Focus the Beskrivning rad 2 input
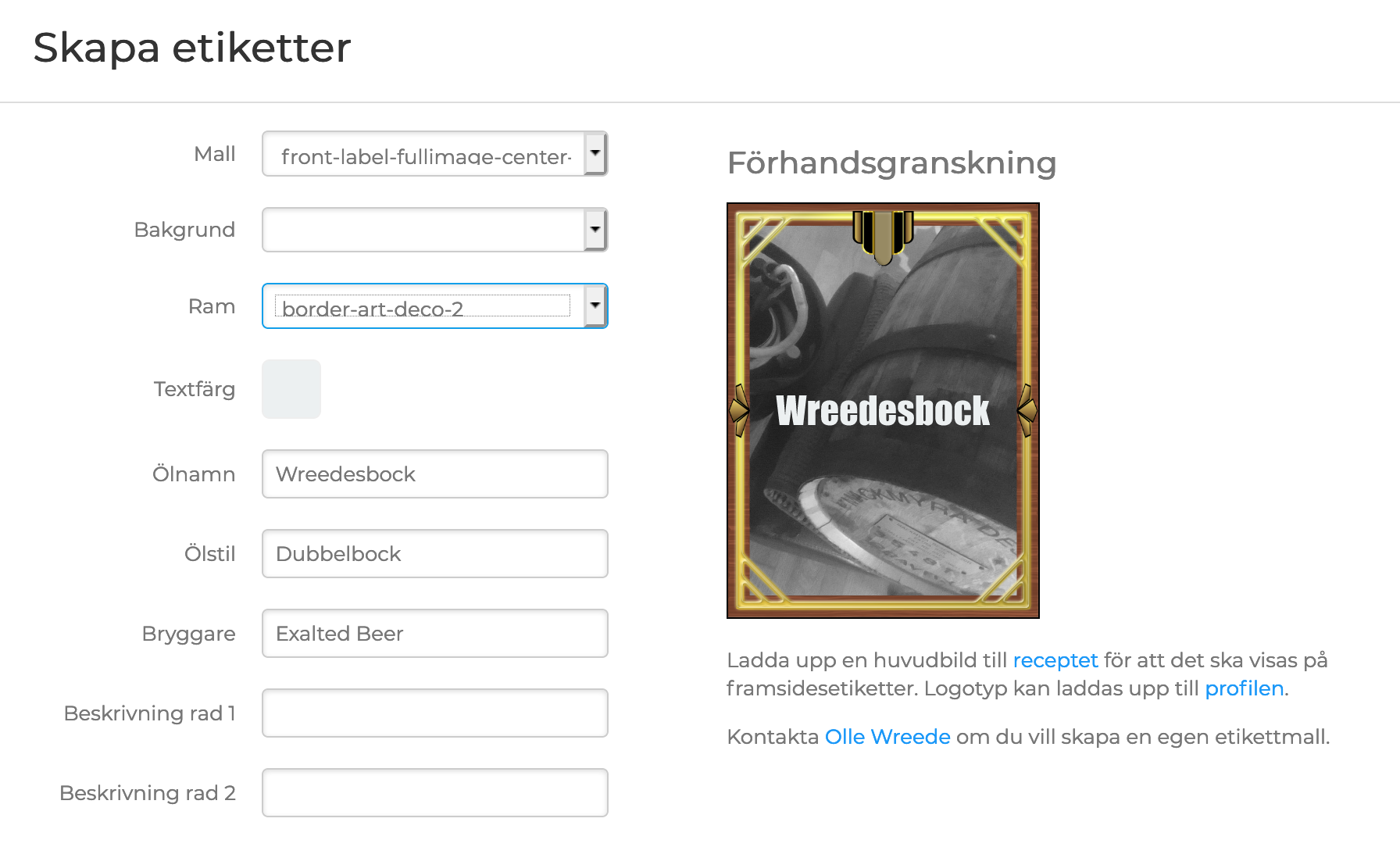Screen dimensions: 1400x847 (435, 793)
